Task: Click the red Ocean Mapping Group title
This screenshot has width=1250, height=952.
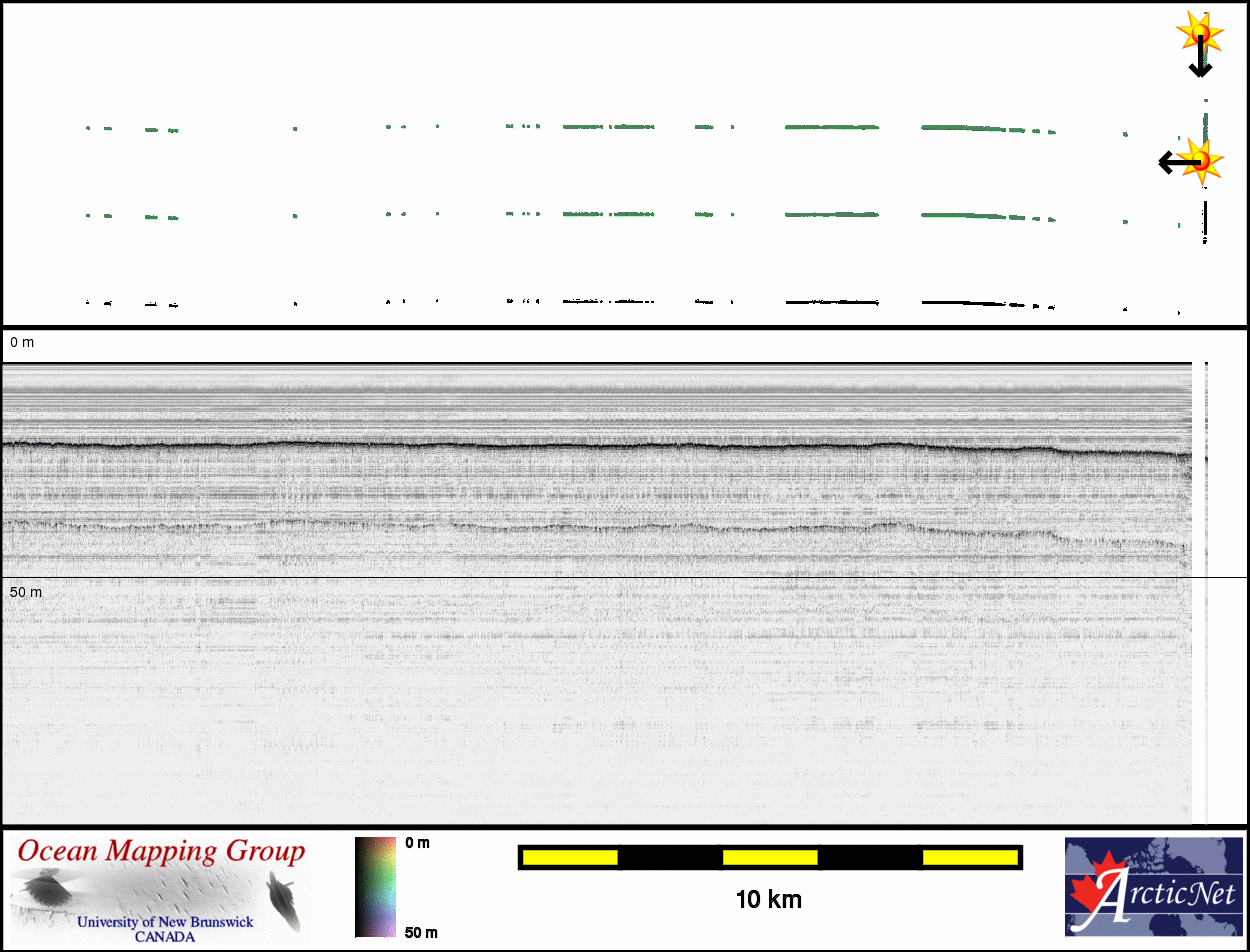Action: (x=161, y=852)
